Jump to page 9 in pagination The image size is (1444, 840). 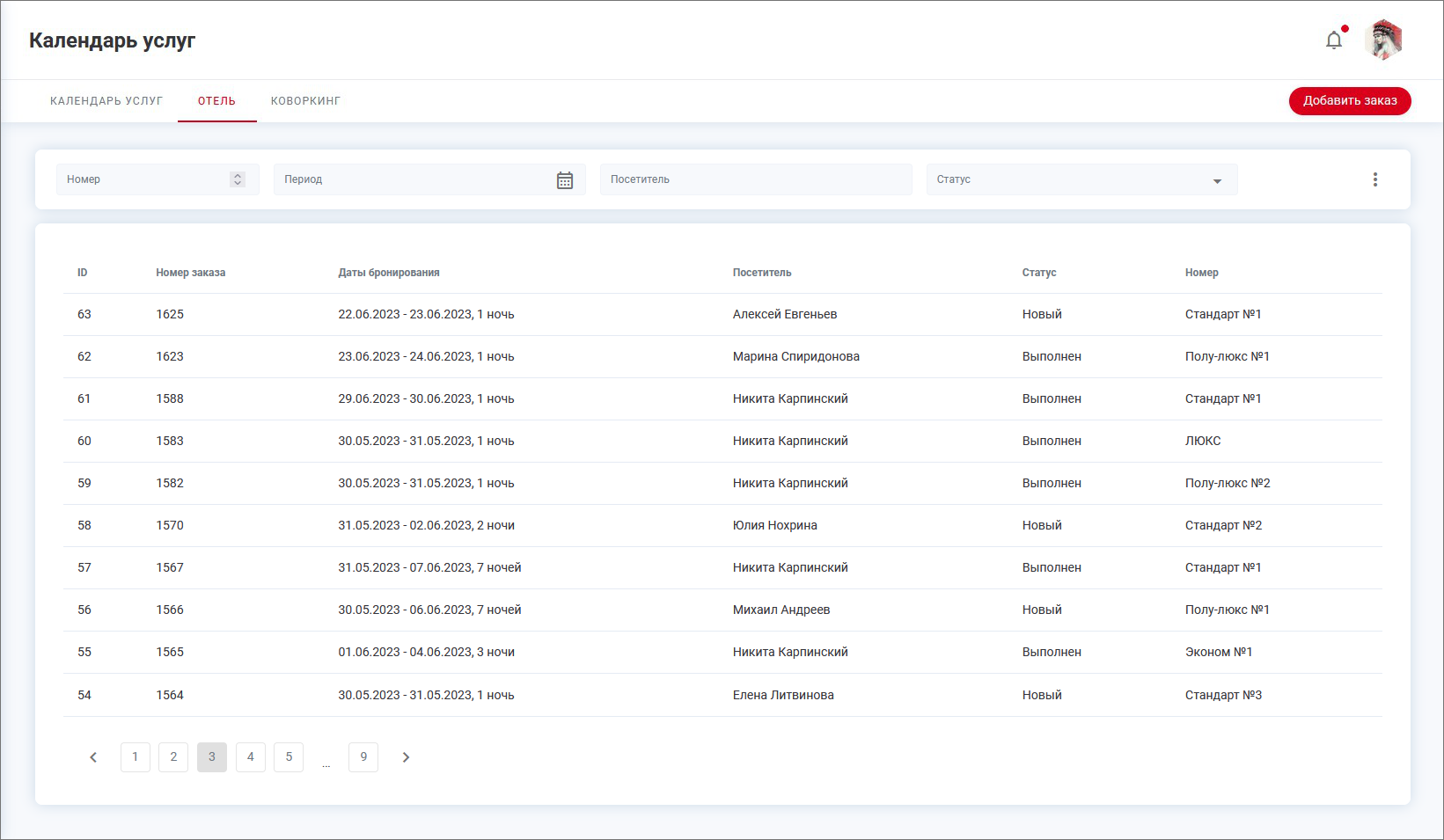click(x=363, y=757)
